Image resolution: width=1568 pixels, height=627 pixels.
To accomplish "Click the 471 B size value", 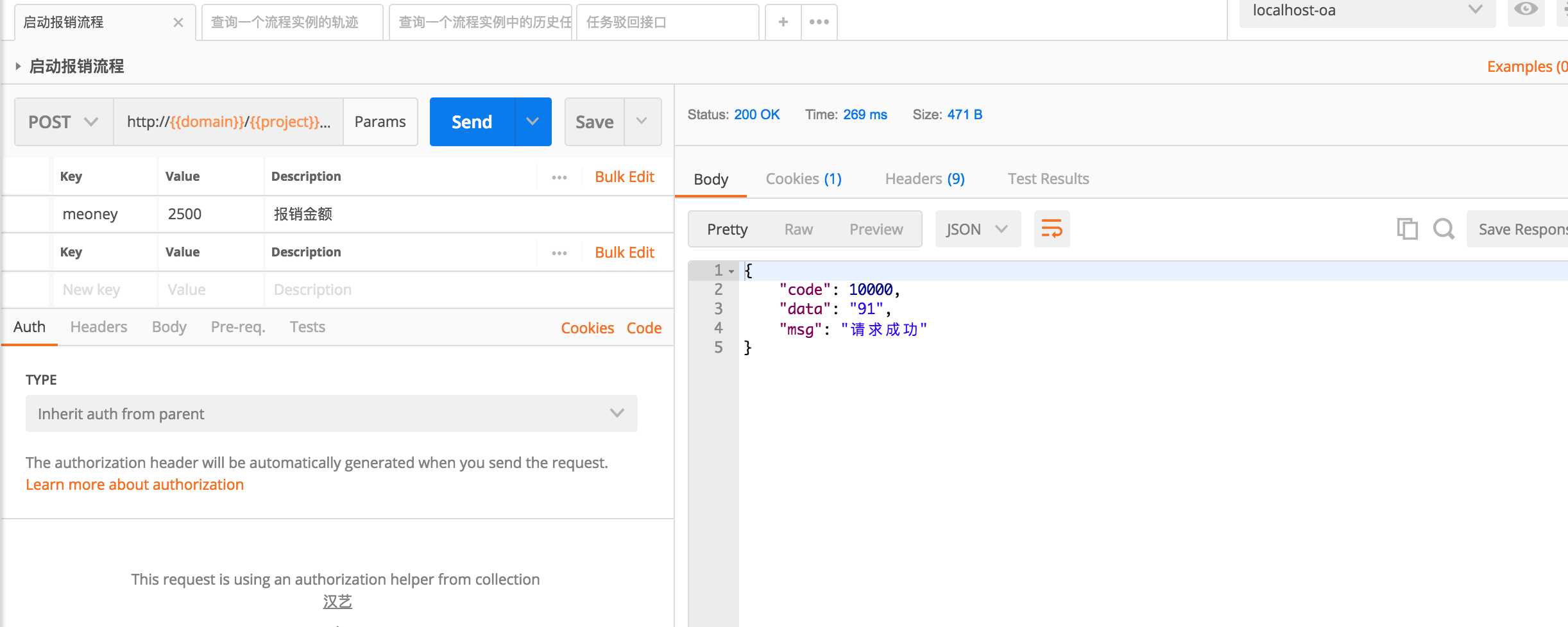I will (x=965, y=115).
